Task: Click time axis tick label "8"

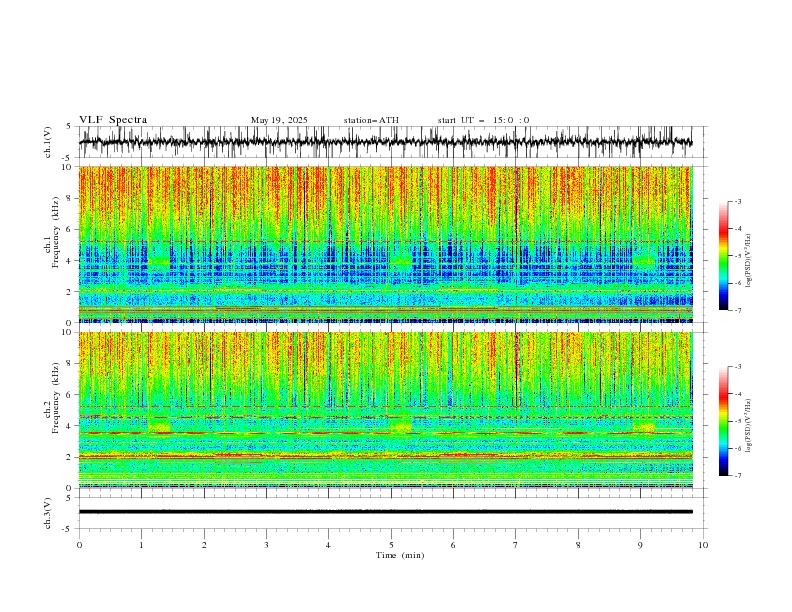Action: (x=578, y=545)
